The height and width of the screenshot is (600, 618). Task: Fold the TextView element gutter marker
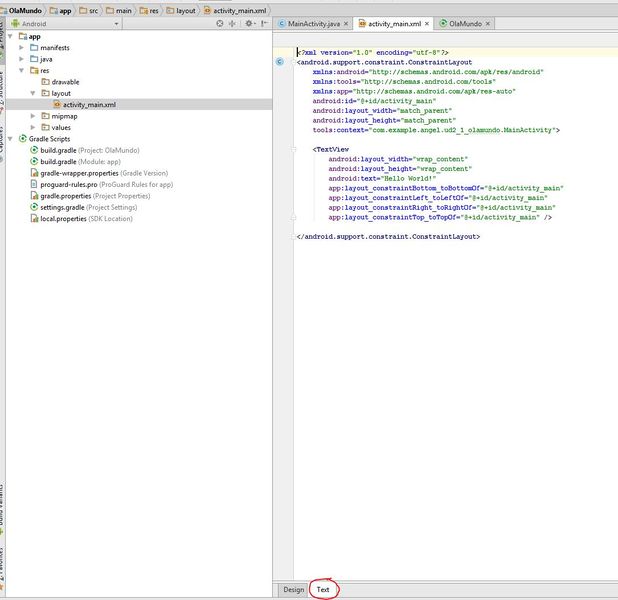(x=294, y=149)
